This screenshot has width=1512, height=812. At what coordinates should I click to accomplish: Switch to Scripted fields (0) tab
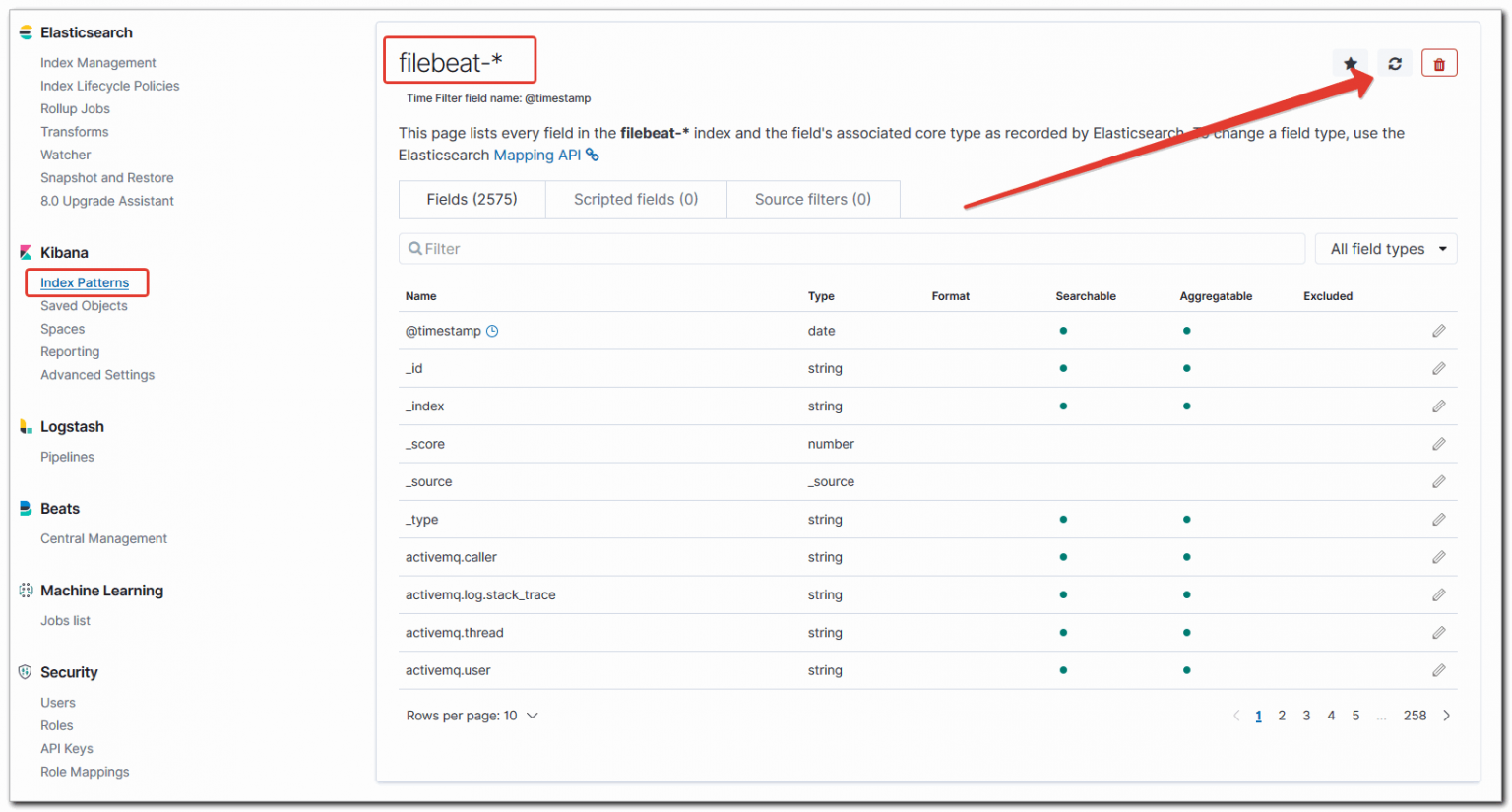[x=636, y=199]
